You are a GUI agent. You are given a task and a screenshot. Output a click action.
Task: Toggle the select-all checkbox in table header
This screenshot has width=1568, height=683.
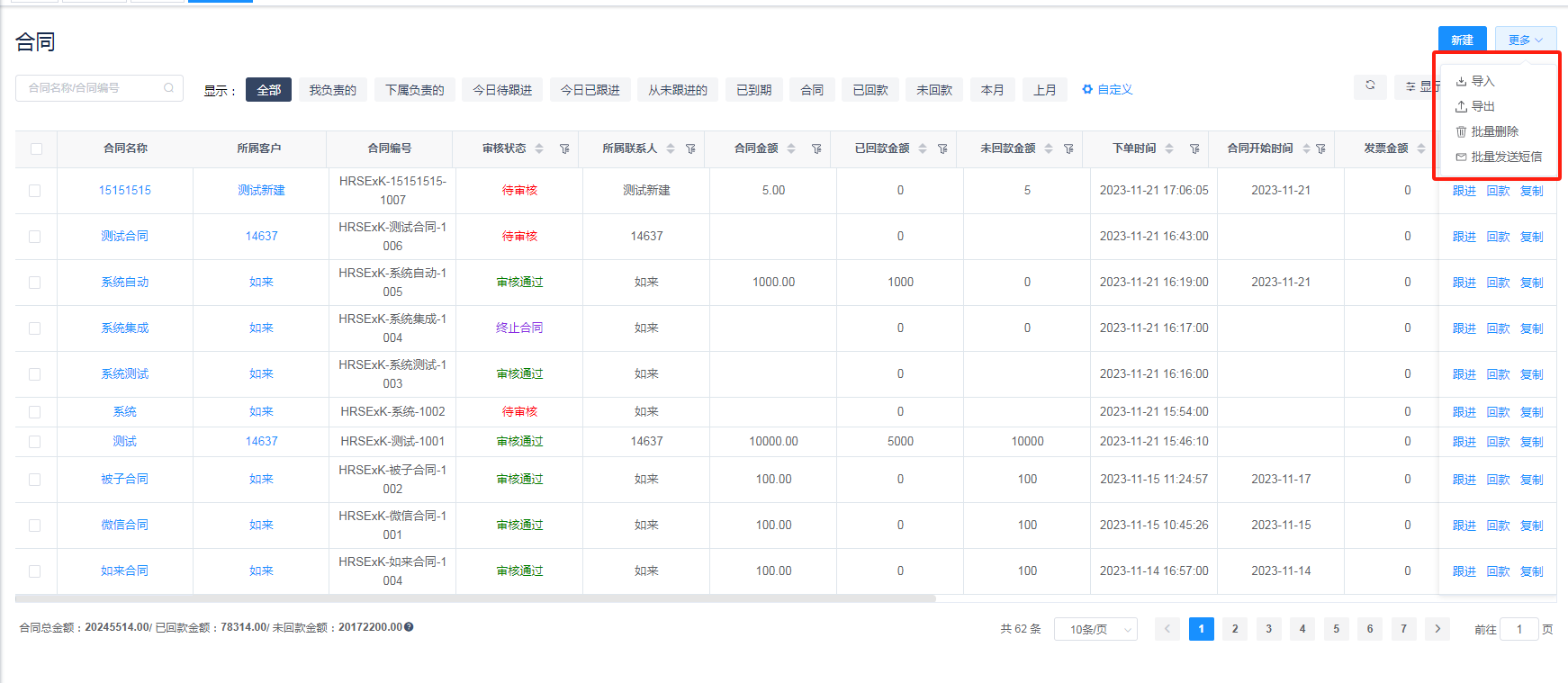pos(36,148)
